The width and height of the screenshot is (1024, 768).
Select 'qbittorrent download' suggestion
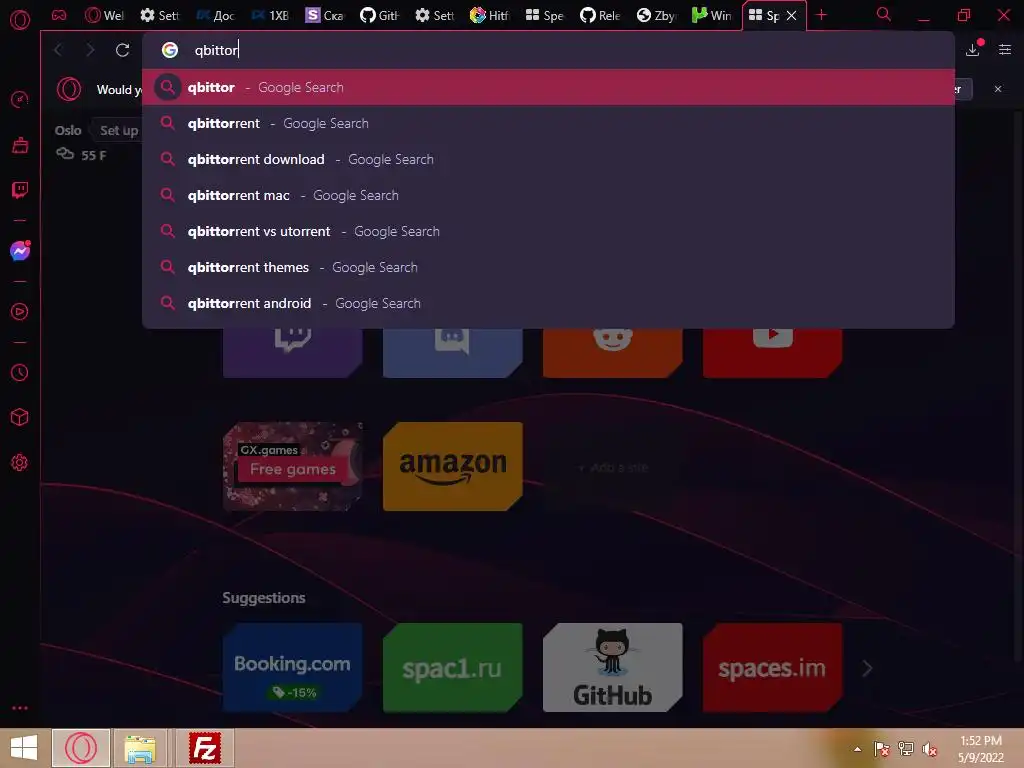[x=549, y=159]
